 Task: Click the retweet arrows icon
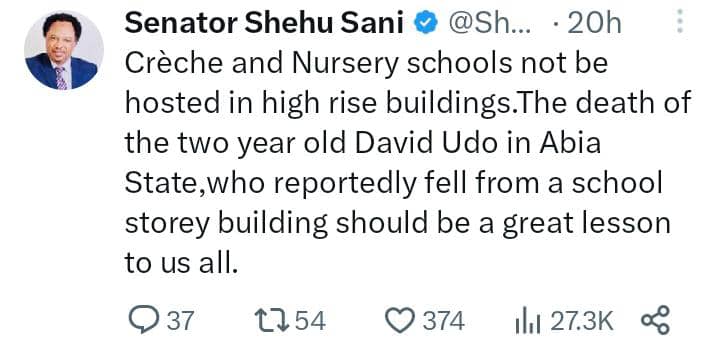273,321
